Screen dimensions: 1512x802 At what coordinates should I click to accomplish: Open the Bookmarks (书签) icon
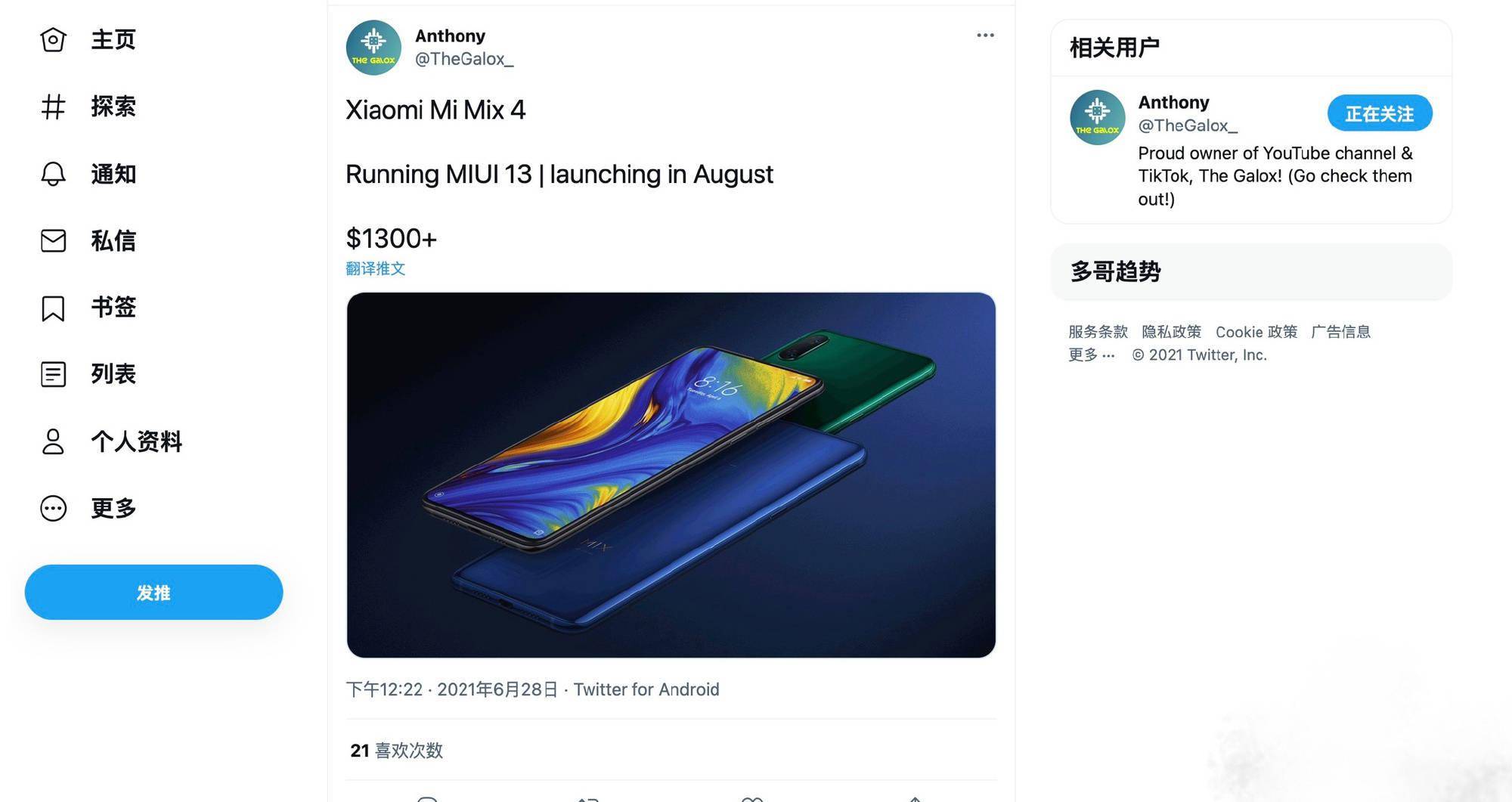(53, 308)
